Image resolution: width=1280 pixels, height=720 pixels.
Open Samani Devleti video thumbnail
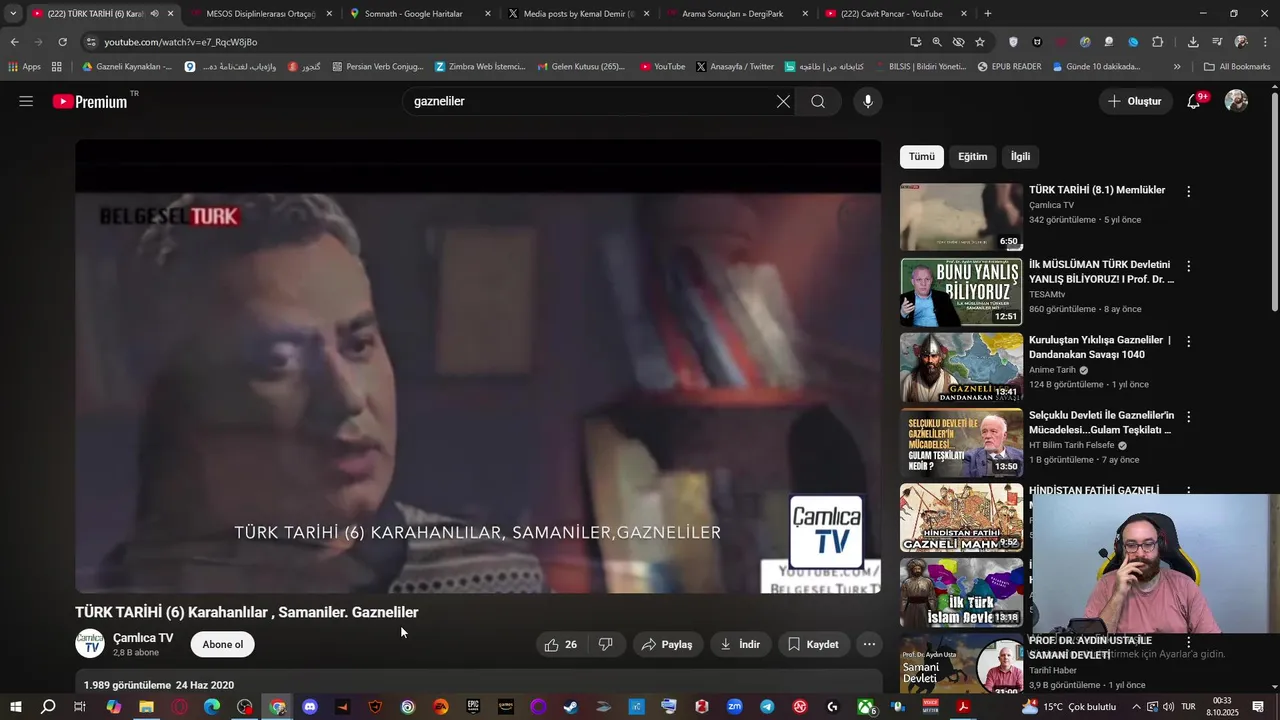(x=961, y=665)
